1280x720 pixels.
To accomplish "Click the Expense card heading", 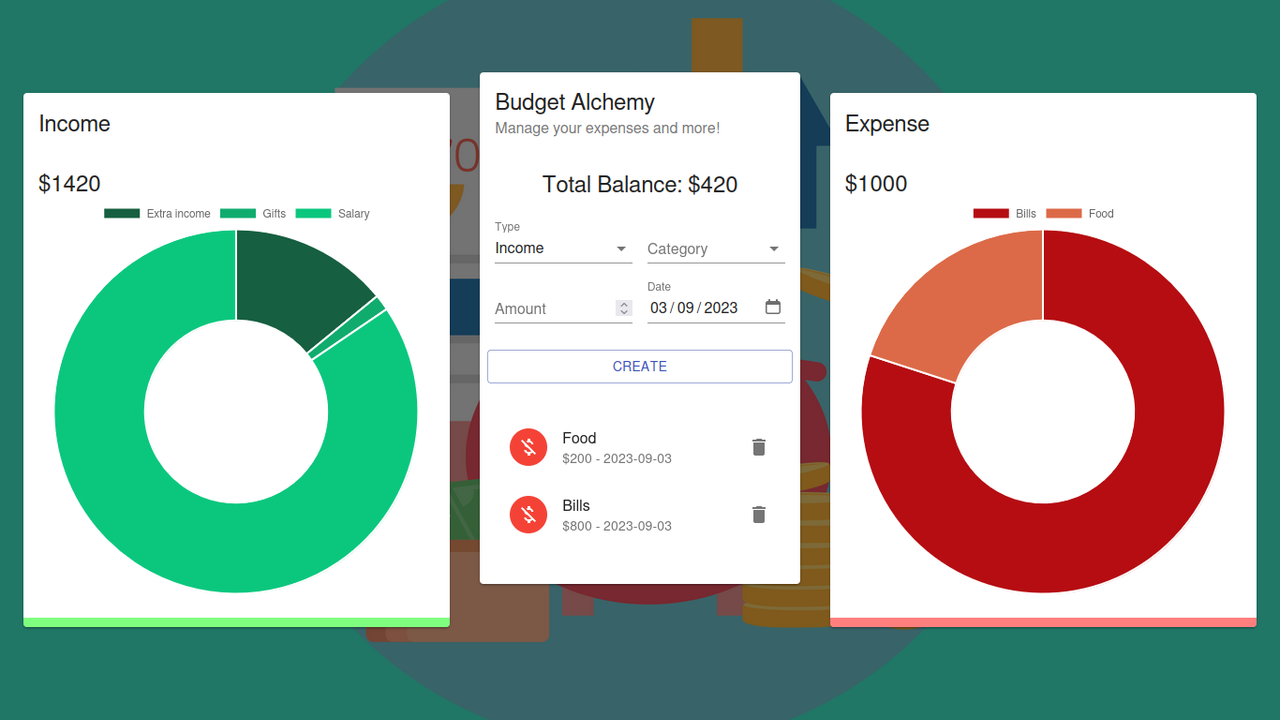I will click(887, 124).
